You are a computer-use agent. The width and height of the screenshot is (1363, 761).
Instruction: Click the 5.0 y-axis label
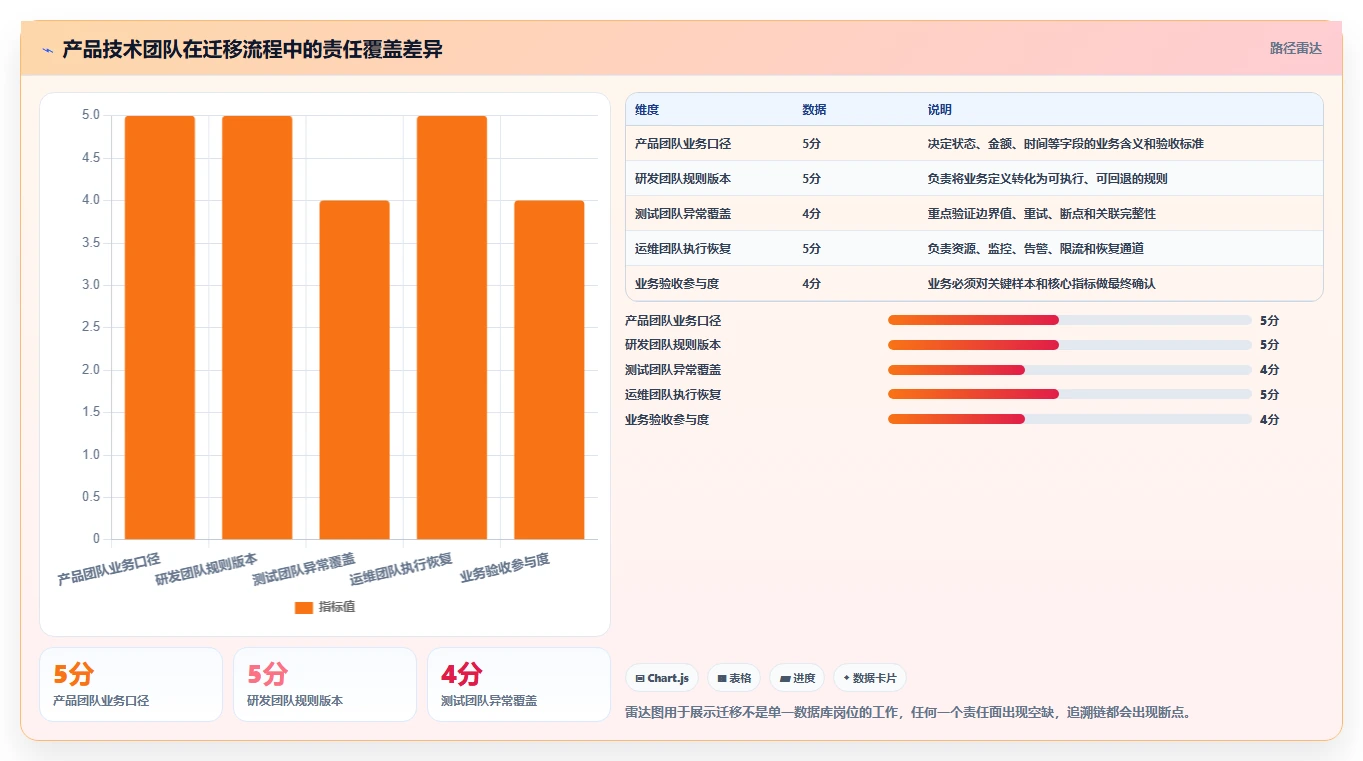point(90,115)
